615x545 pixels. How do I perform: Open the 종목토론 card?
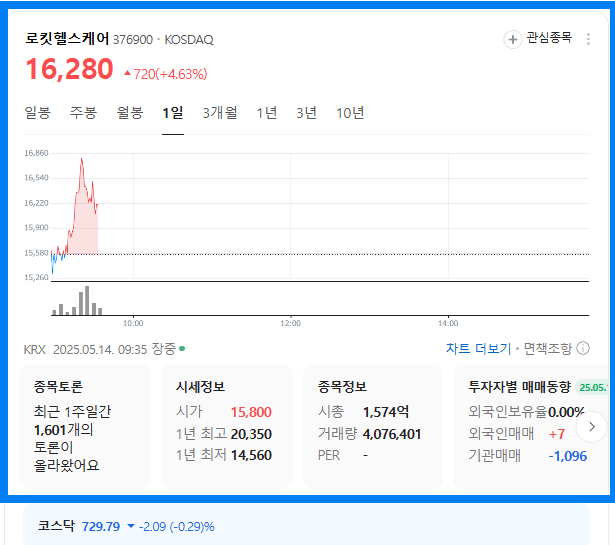pos(85,426)
